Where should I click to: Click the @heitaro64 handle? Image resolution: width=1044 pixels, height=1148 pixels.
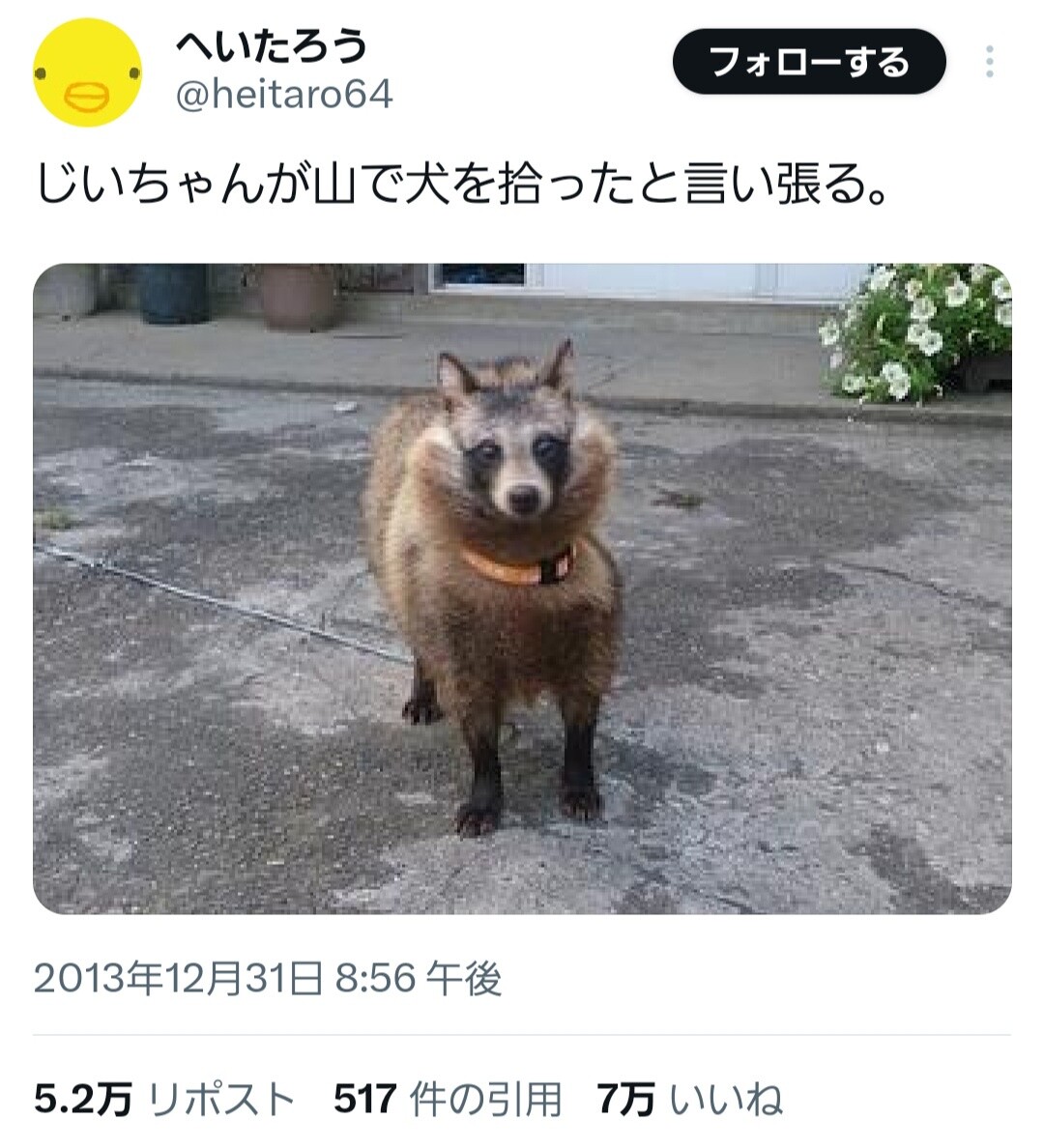click(x=284, y=95)
